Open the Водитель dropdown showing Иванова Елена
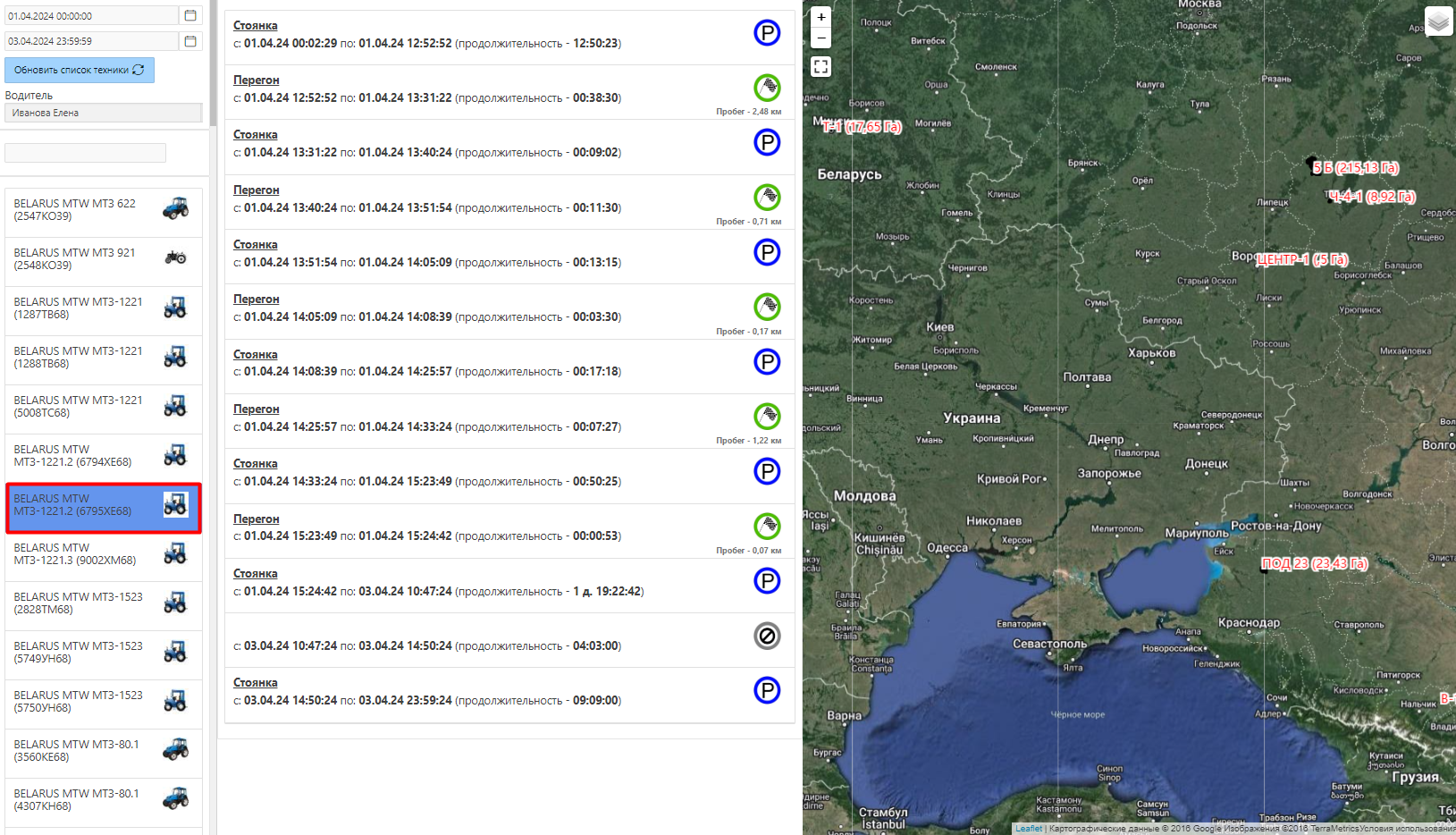This screenshot has width=1456, height=835. tap(103, 113)
